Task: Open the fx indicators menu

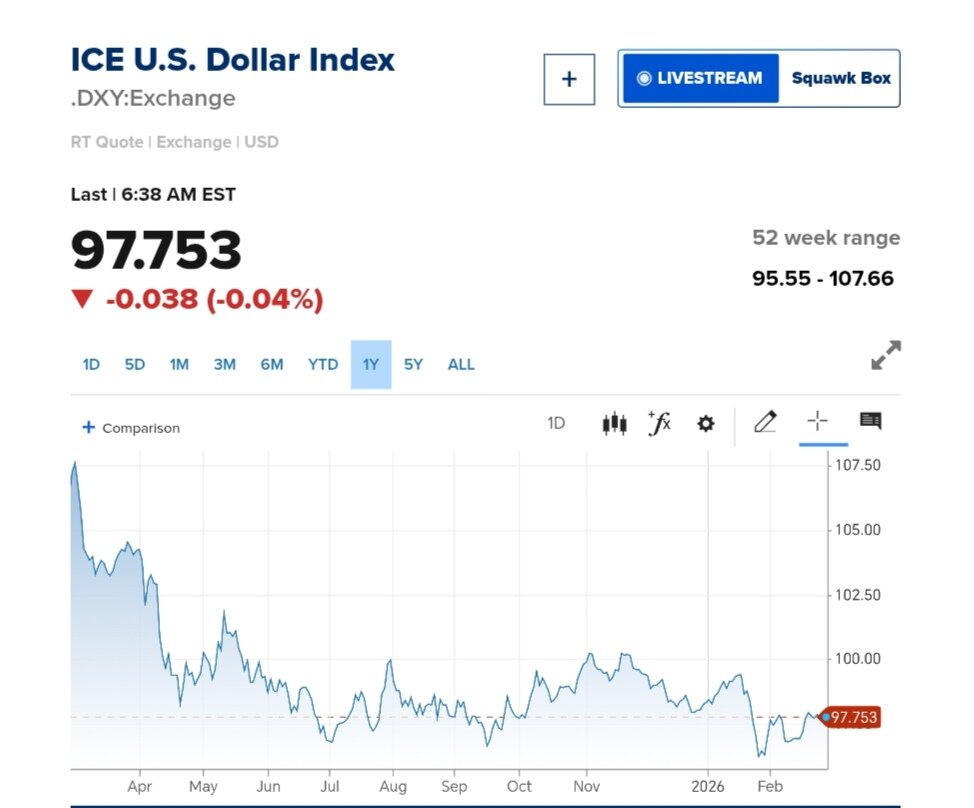Action: [659, 423]
